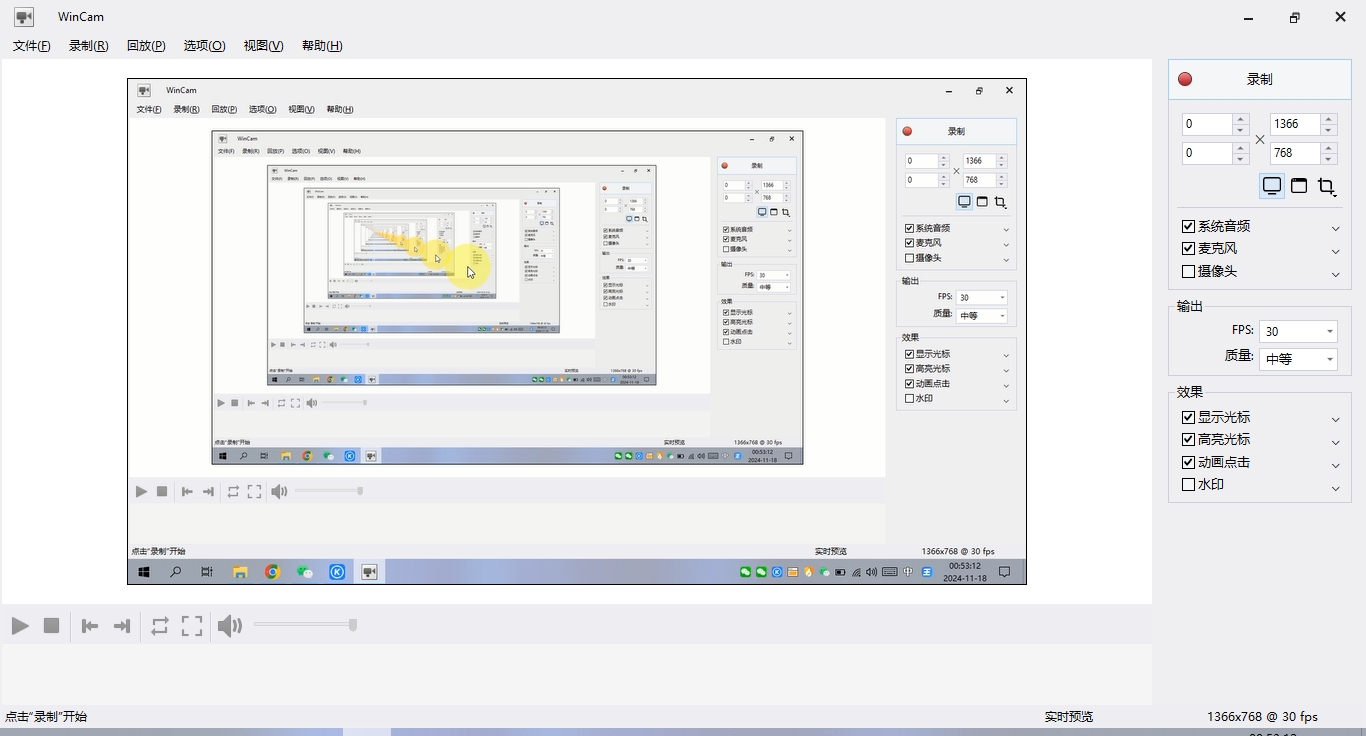Click clock 00:53:12 in outermost preview taskbar
The height and width of the screenshot is (736, 1366).
[965, 566]
